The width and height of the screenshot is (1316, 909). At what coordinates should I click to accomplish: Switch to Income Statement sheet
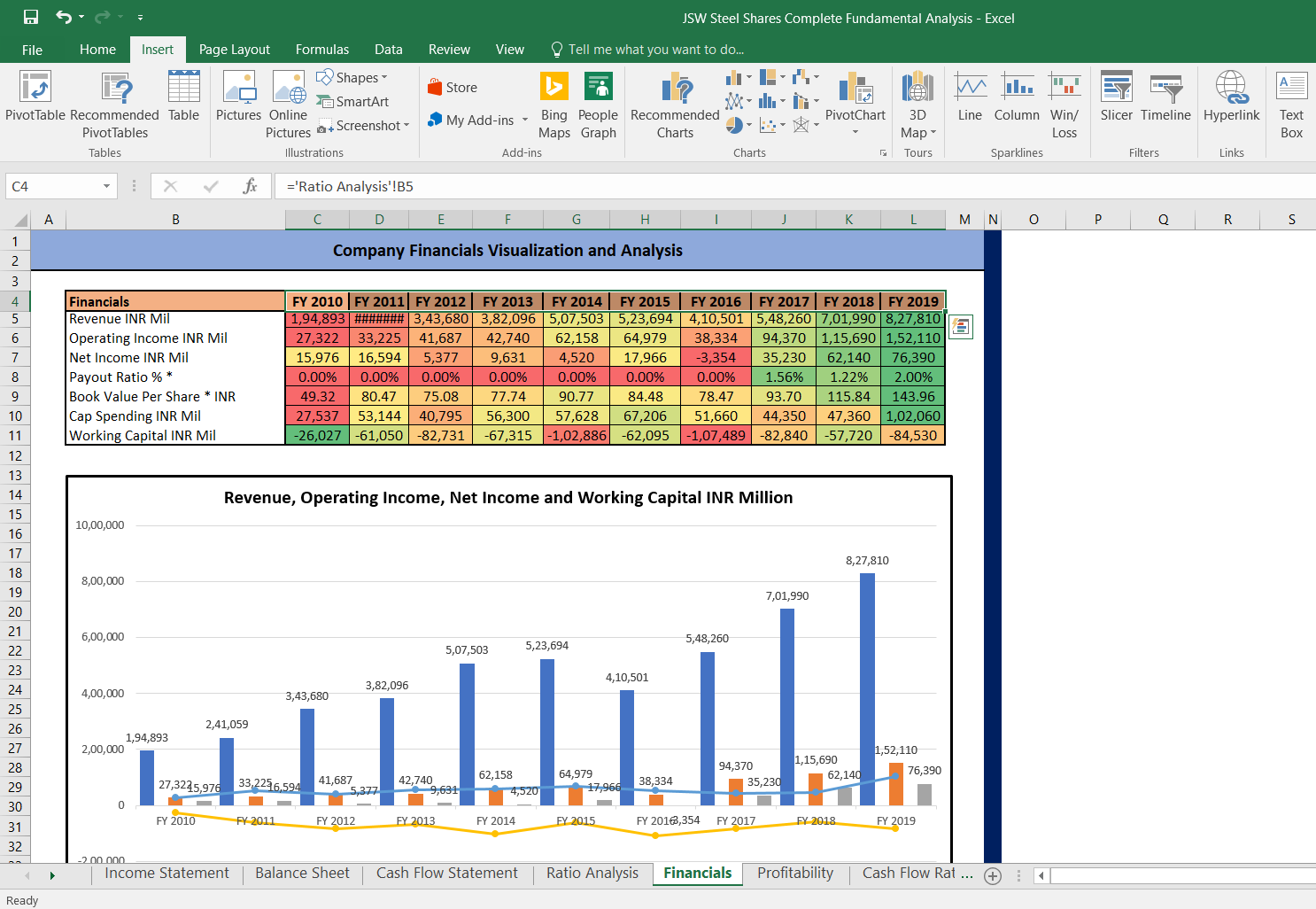tap(166, 874)
